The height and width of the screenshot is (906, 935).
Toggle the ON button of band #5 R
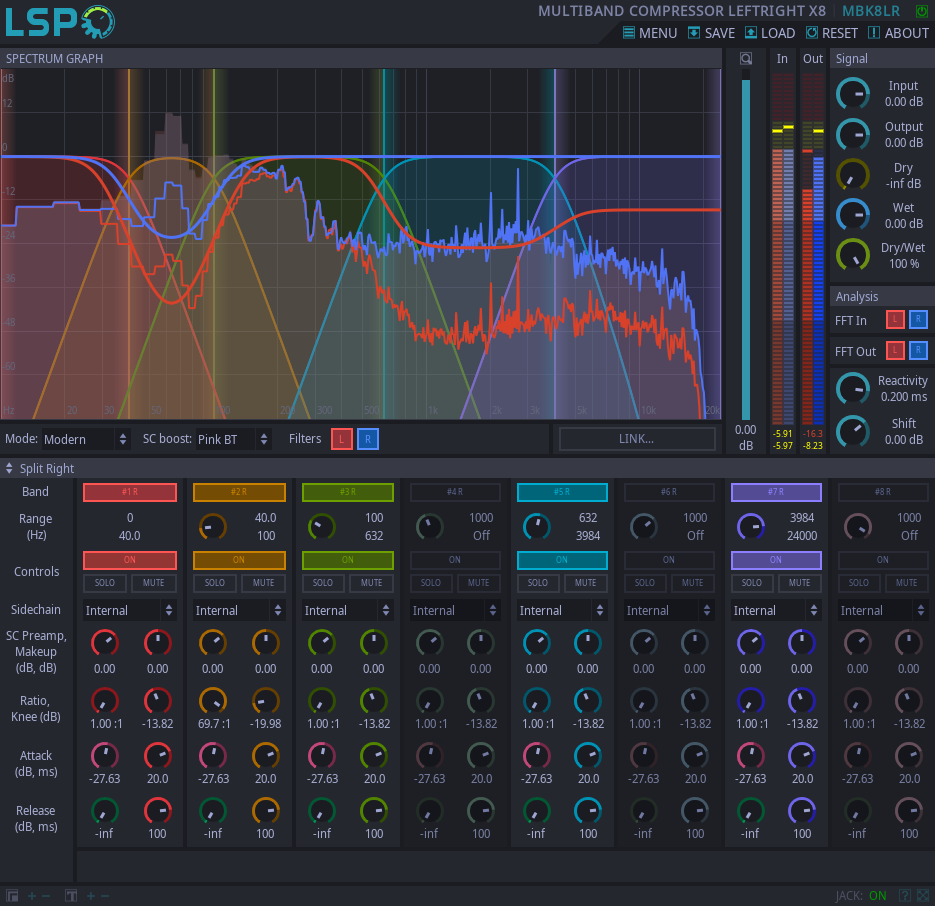coord(562,560)
